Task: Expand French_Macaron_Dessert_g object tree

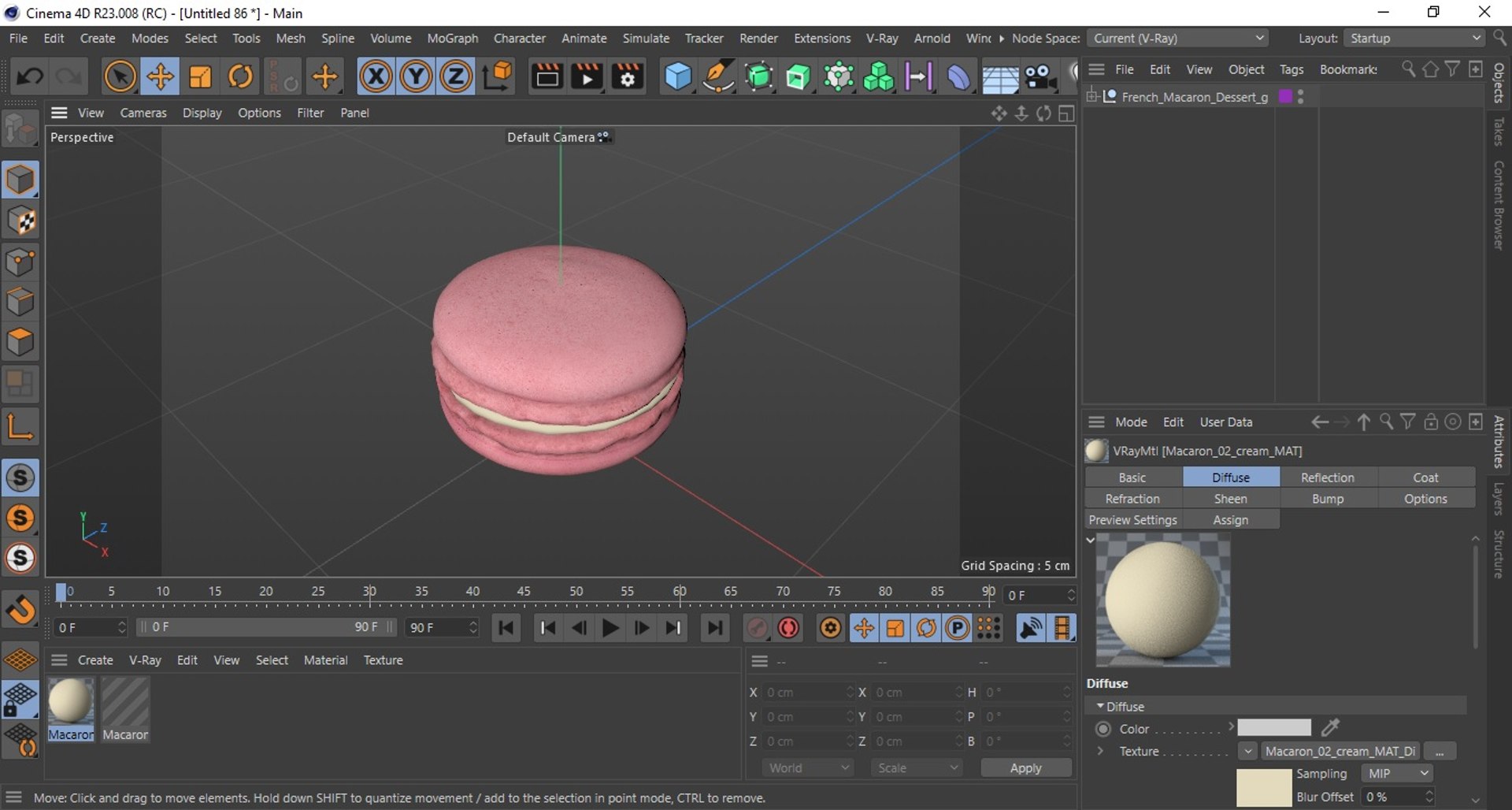Action: click(x=1092, y=97)
